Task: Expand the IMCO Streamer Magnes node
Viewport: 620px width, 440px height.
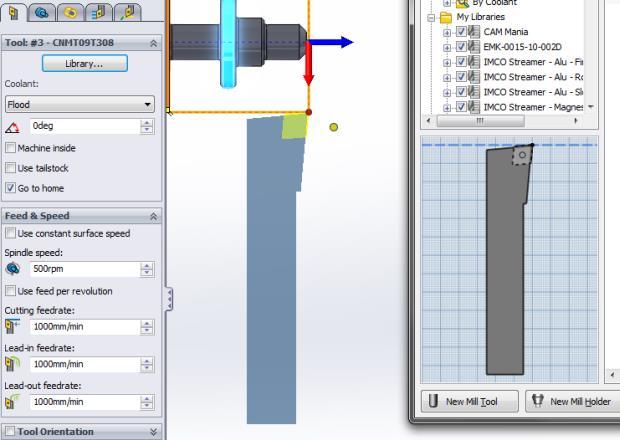Action: click(447, 108)
